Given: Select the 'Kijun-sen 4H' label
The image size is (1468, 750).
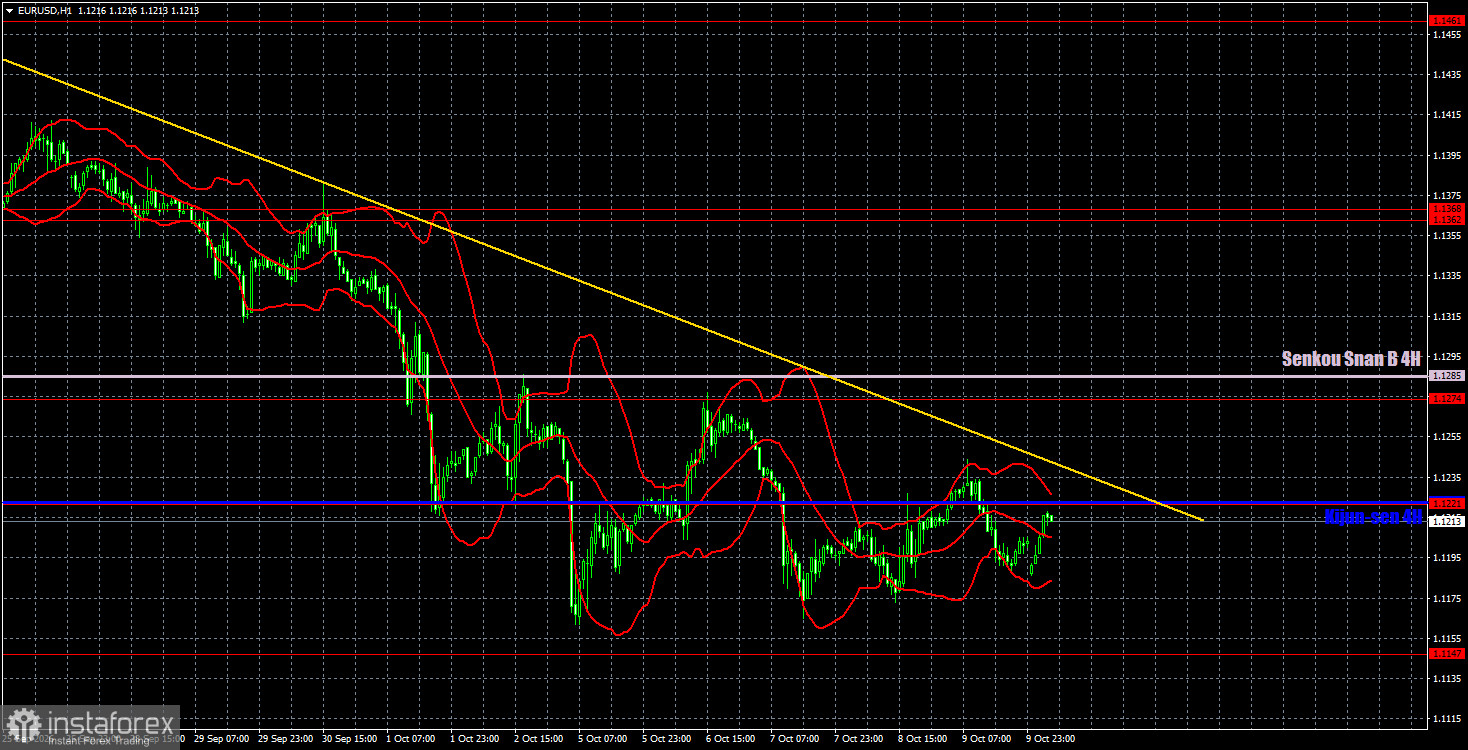Looking at the screenshot, I should [x=1373, y=517].
